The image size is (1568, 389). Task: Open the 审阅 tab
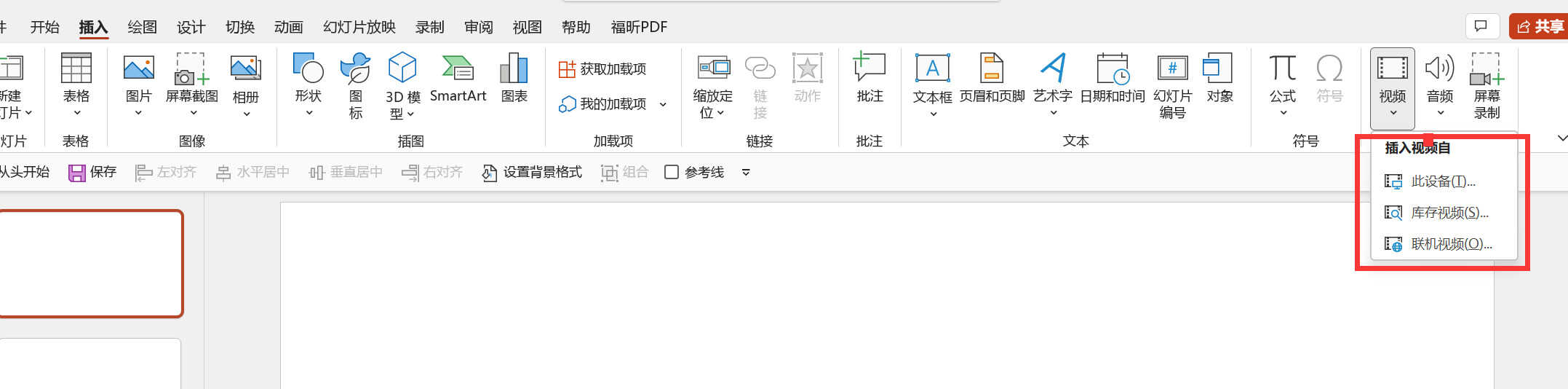click(478, 27)
